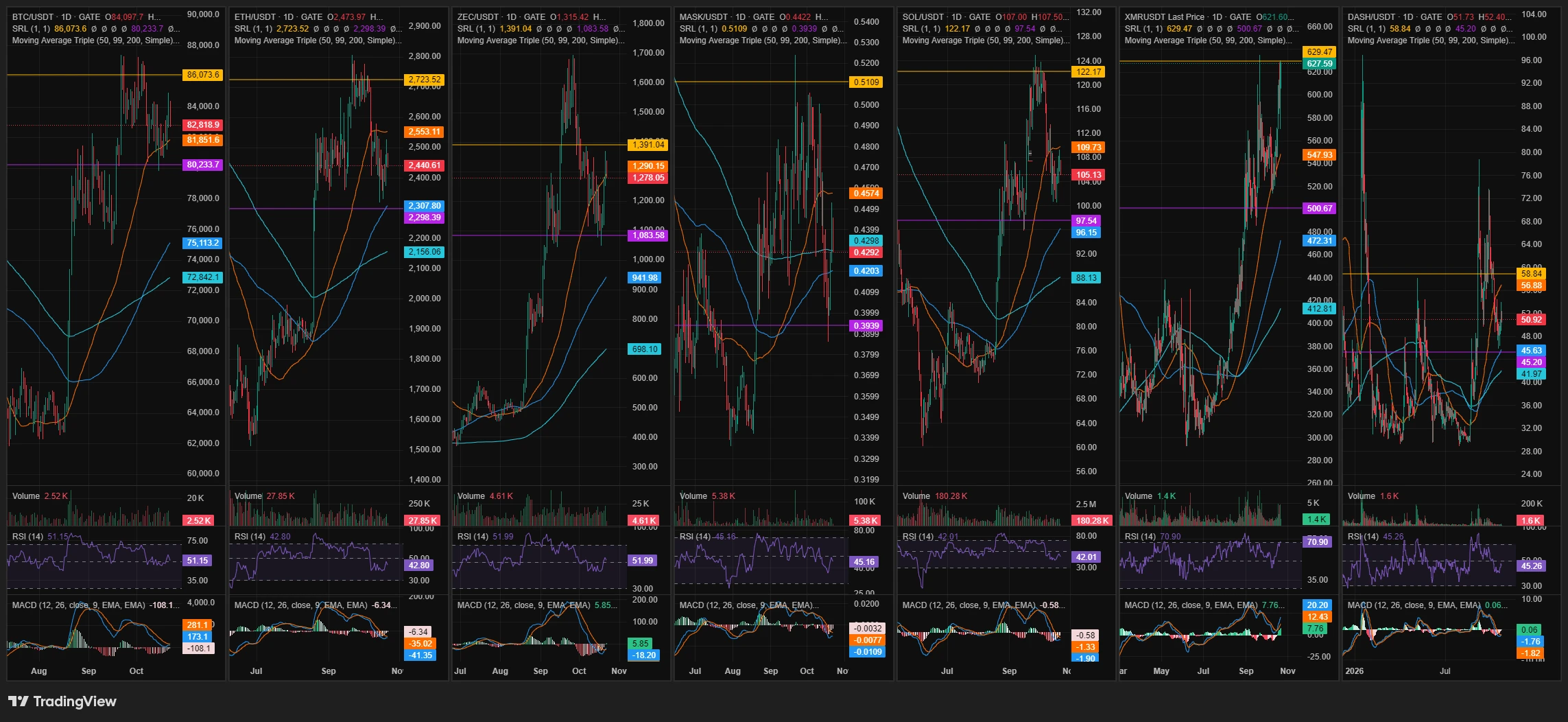Click the orange 86,073.6 SRL price label
Screen dimensions: 1568x722
coord(203,75)
